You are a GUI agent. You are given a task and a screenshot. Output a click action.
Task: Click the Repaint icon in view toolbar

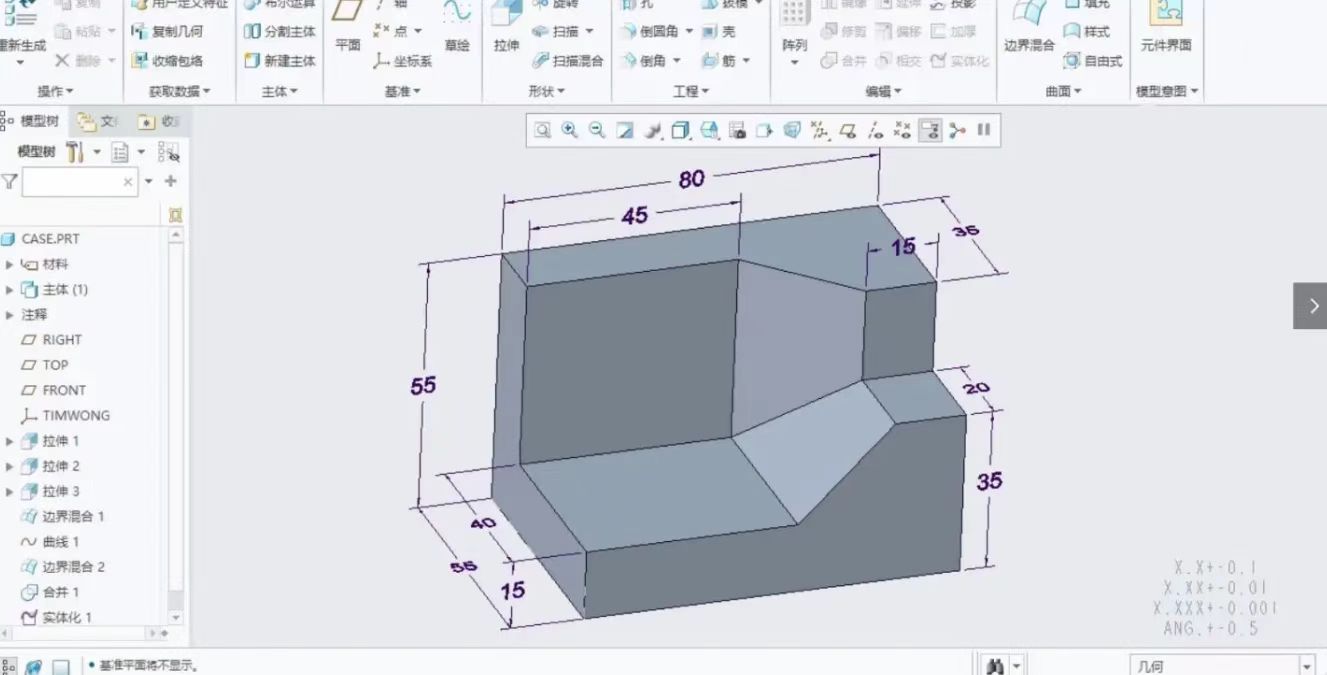[625, 130]
